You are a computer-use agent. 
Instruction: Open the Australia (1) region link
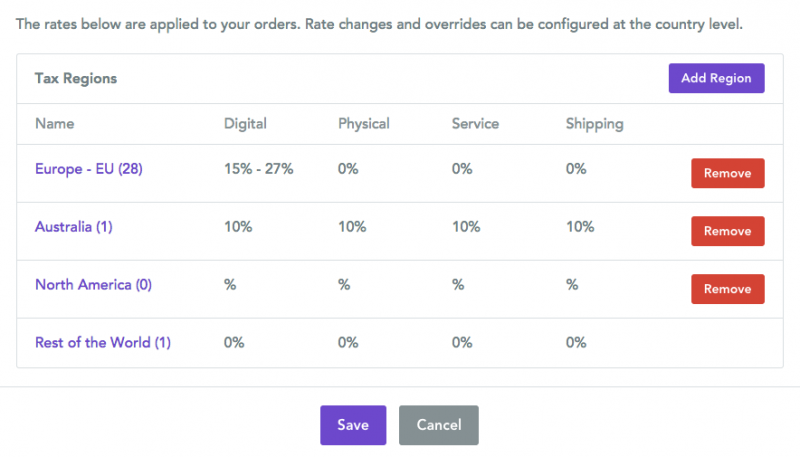click(x=74, y=227)
